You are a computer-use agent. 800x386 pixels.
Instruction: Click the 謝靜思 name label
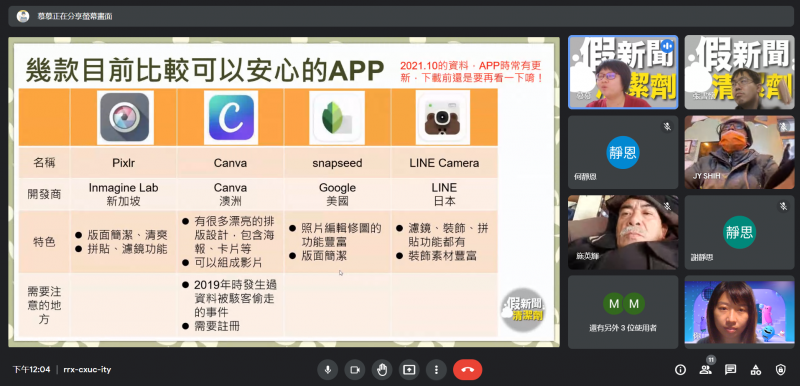click(702, 258)
